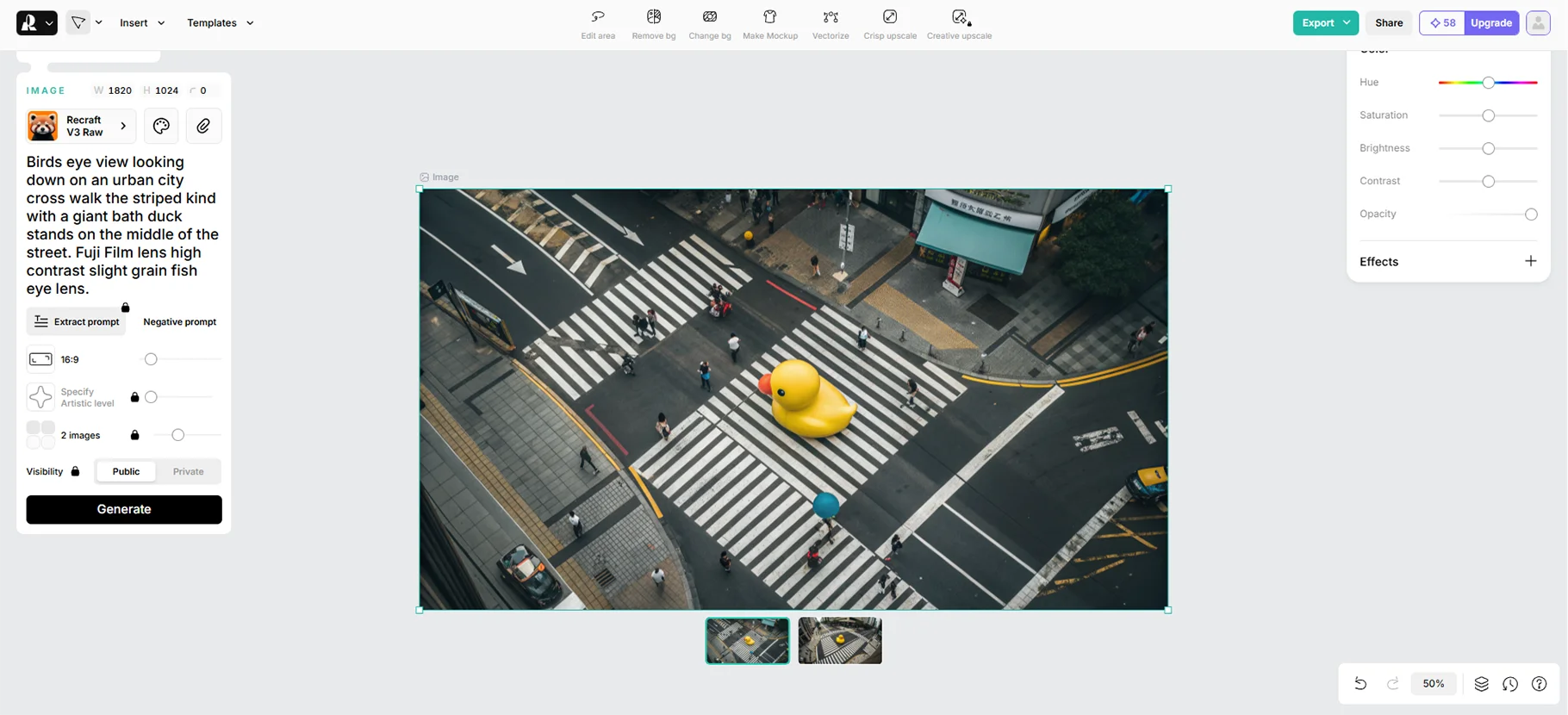Run the Creative upscale tool

959,24
